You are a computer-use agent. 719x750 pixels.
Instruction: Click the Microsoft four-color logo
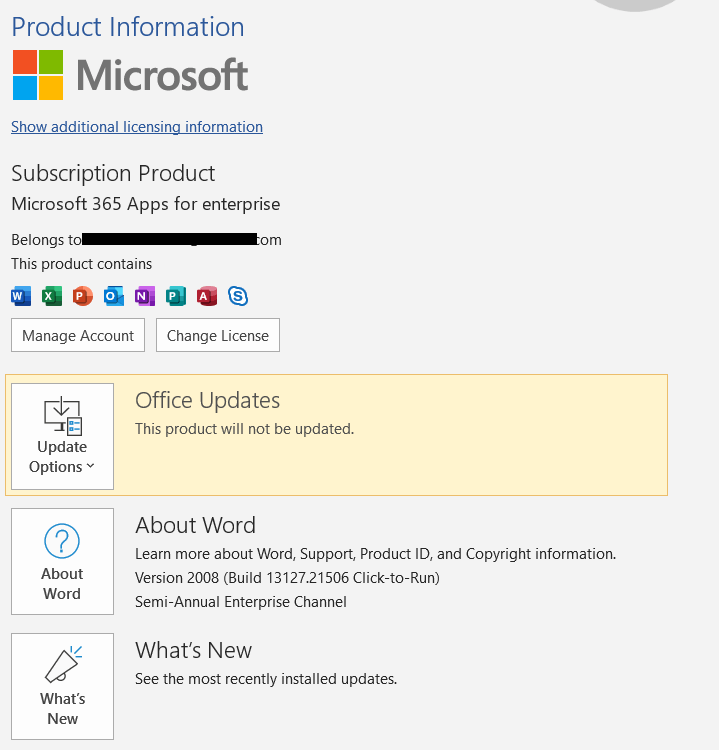pos(38,75)
